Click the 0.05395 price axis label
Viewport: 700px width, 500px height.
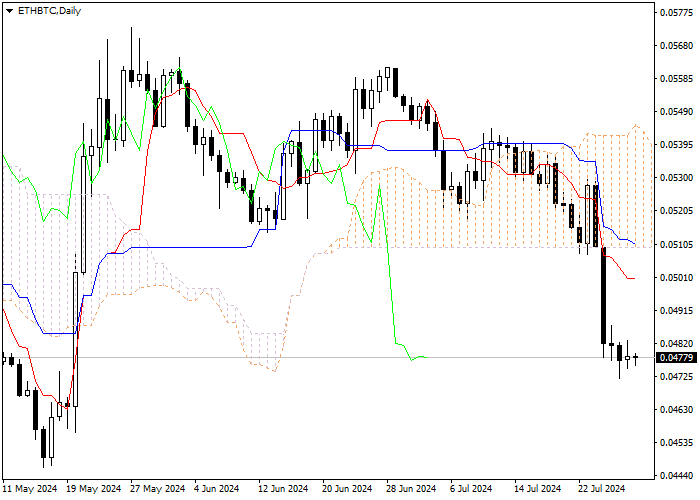(x=676, y=145)
